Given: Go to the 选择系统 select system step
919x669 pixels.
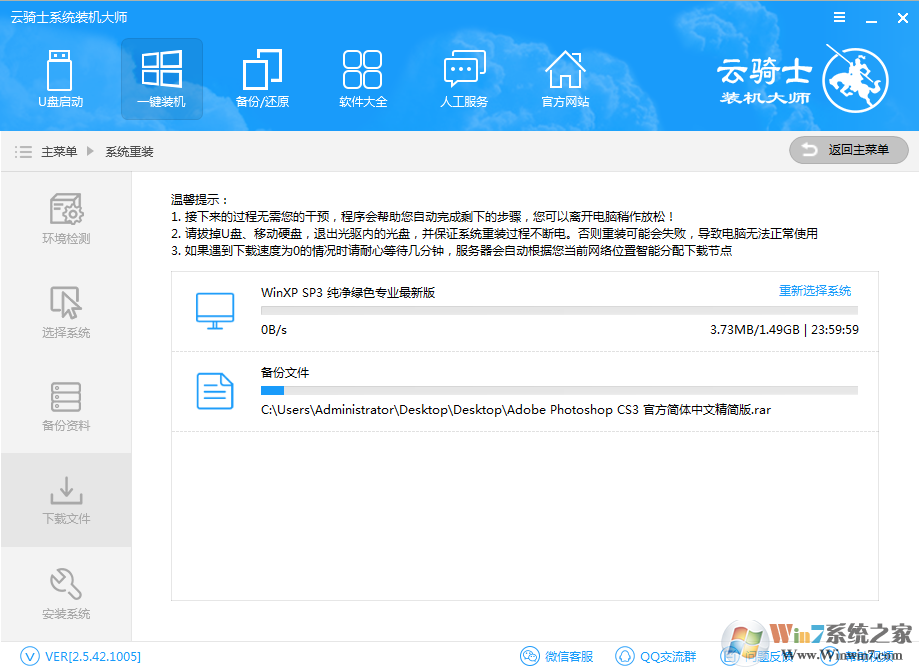Looking at the screenshot, I should [x=66, y=313].
